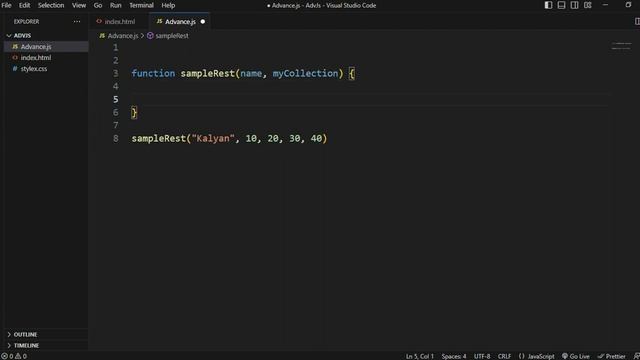Screen dimensions: 640x360
Task: Click the split editor icon
Action: pyautogui.click(x=637, y=21)
